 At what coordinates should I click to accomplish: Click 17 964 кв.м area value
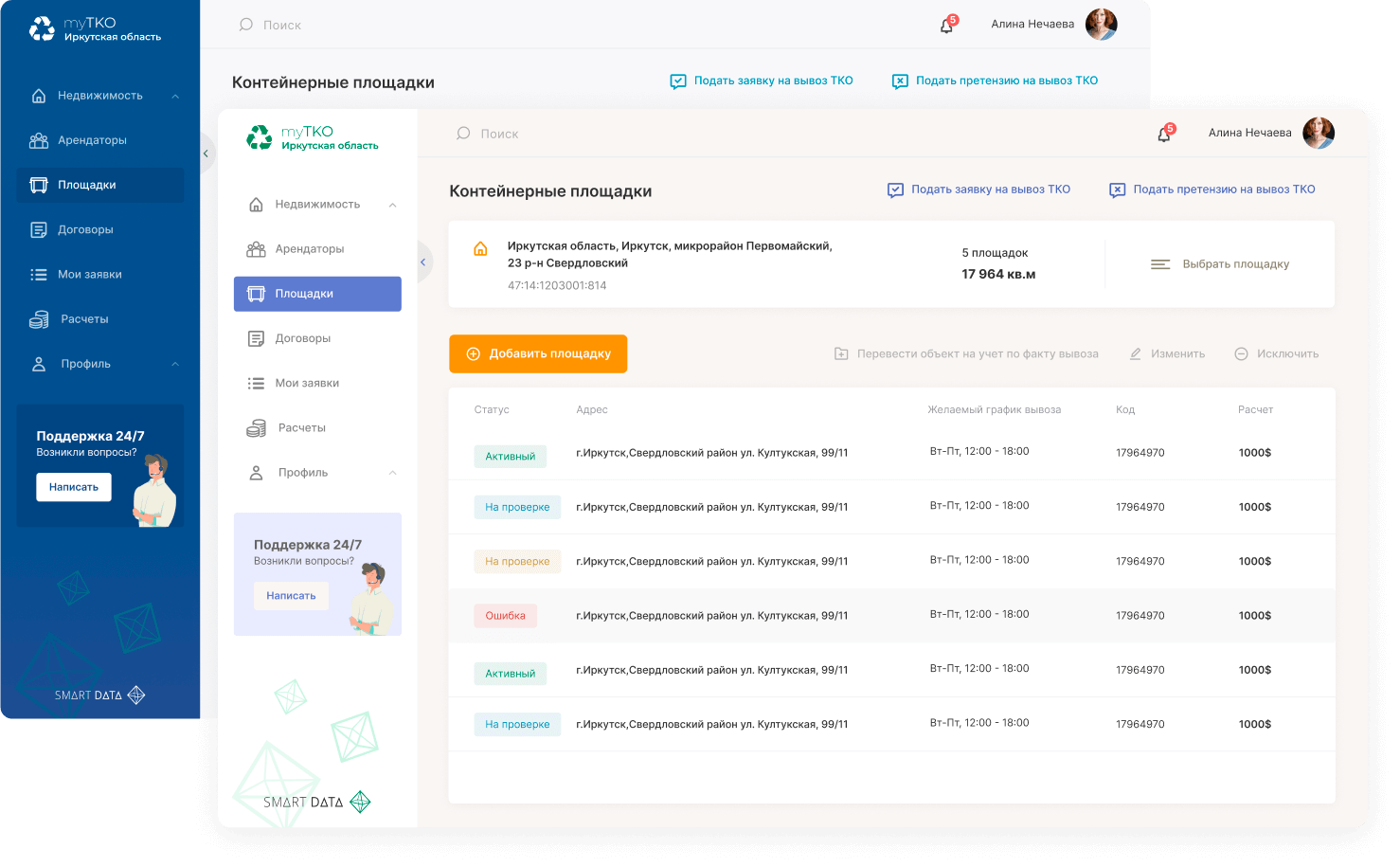(x=998, y=274)
